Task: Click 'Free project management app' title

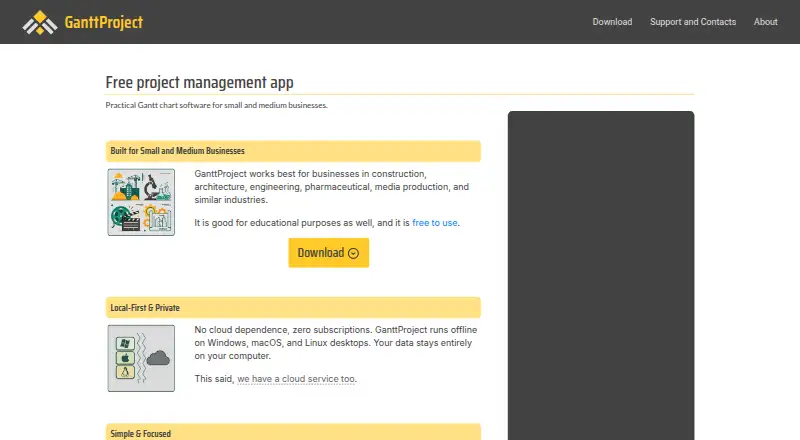Action: pos(199,82)
